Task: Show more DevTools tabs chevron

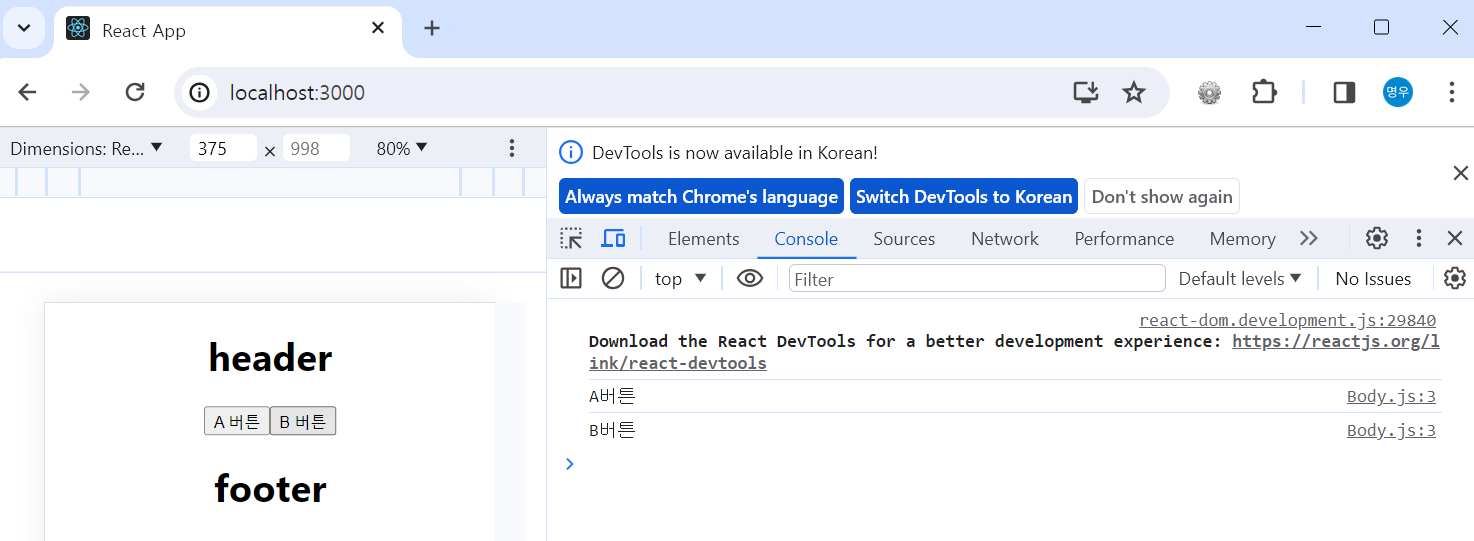Action: (1308, 238)
